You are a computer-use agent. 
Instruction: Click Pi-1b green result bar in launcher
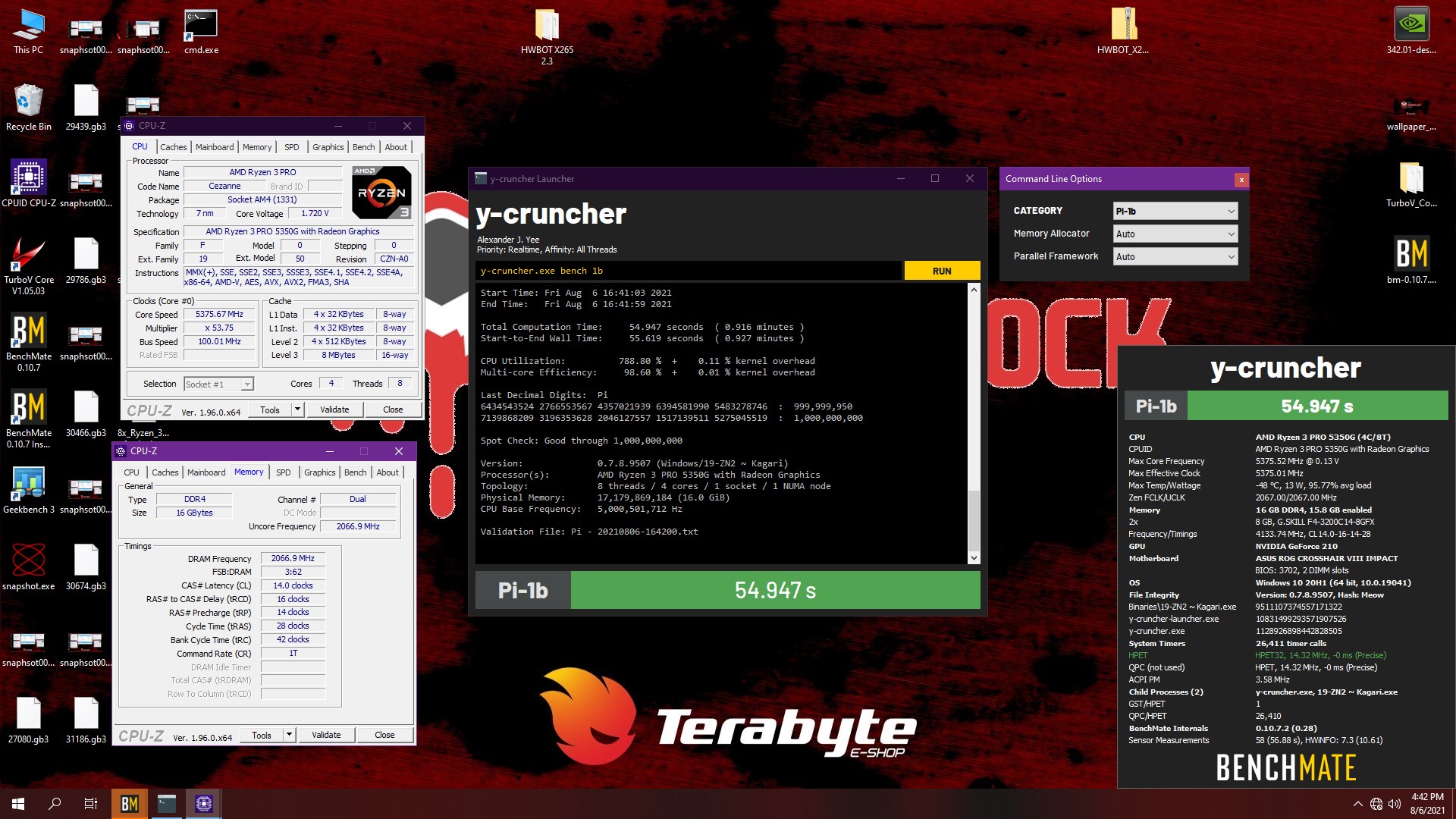(775, 590)
